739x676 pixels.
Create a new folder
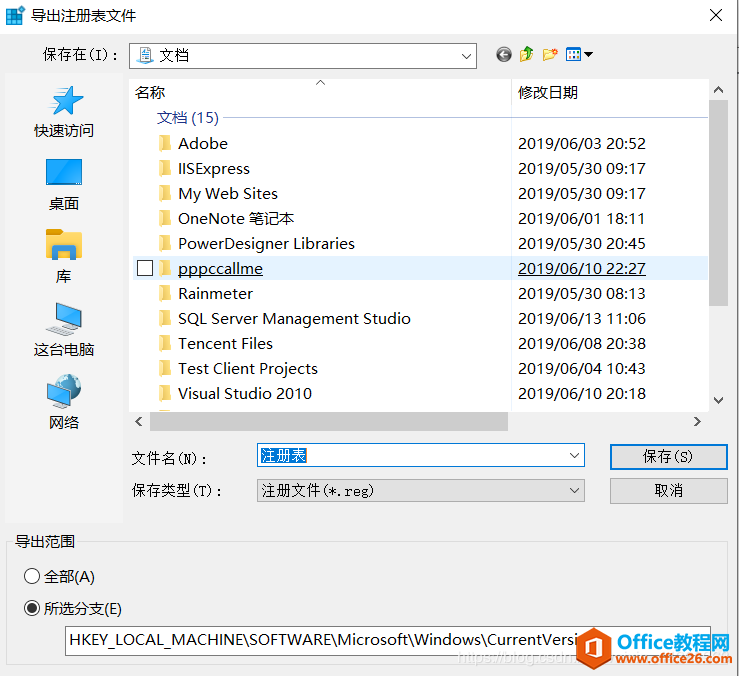(x=550, y=55)
